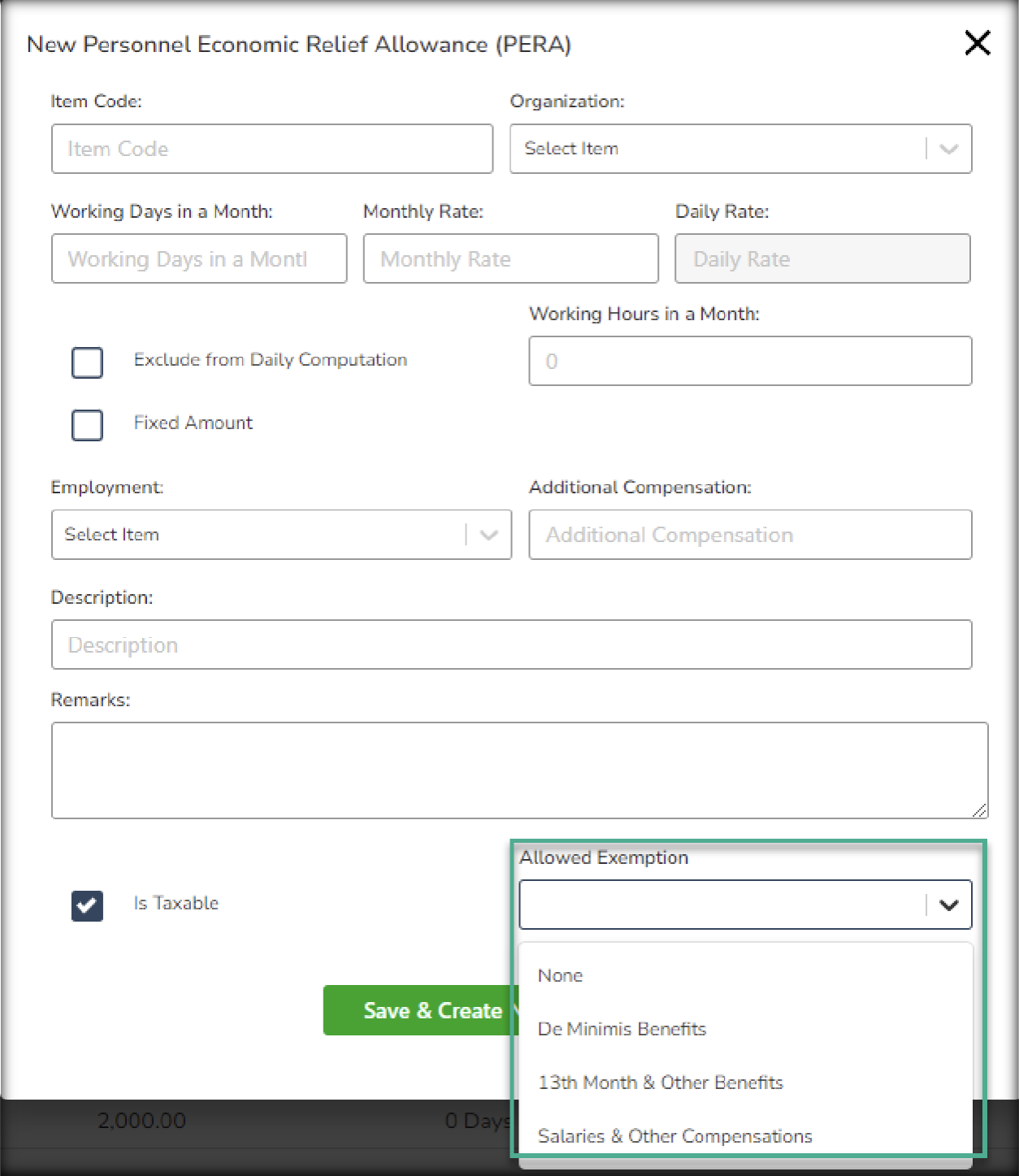1019x1176 pixels.
Task: Close the New PERA dialog
Action: coord(977,43)
